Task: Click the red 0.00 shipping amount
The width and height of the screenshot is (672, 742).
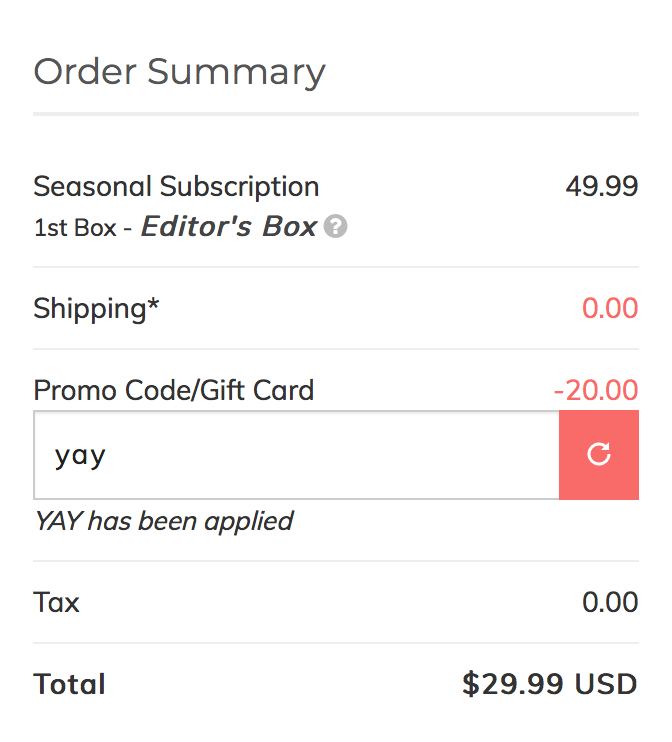Action: pyautogui.click(x=610, y=309)
